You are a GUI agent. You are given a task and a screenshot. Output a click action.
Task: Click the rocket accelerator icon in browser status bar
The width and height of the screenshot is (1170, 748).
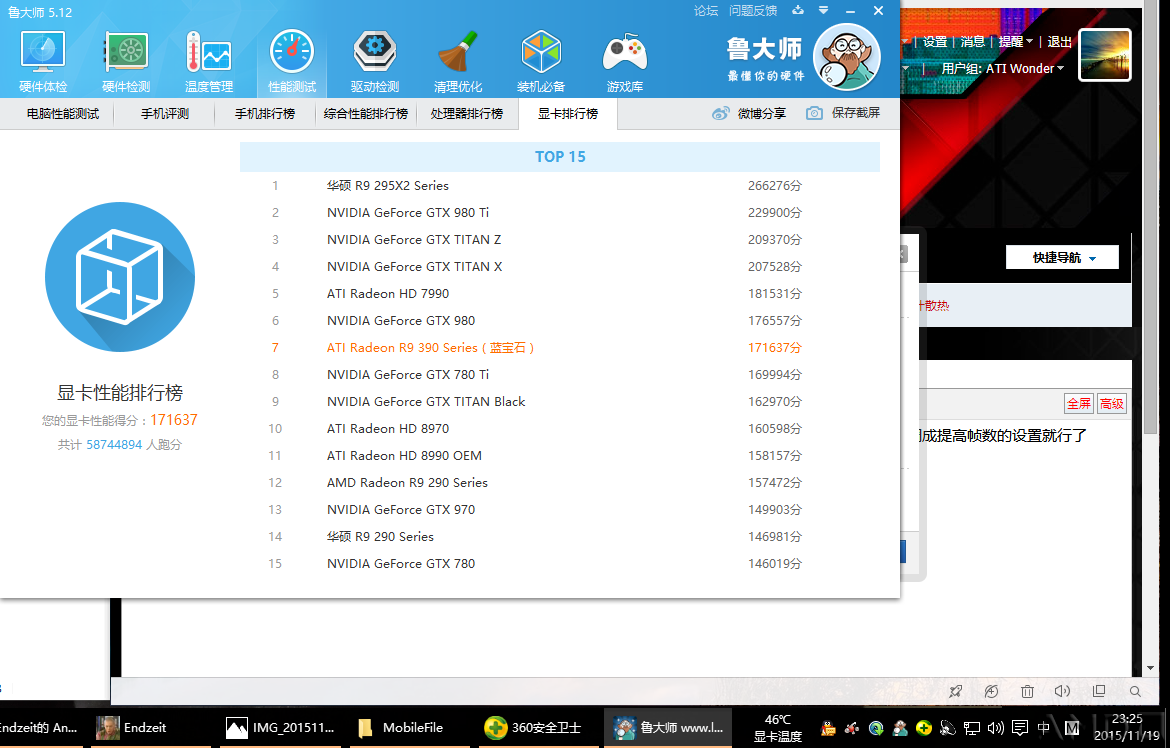pyautogui.click(x=955, y=691)
